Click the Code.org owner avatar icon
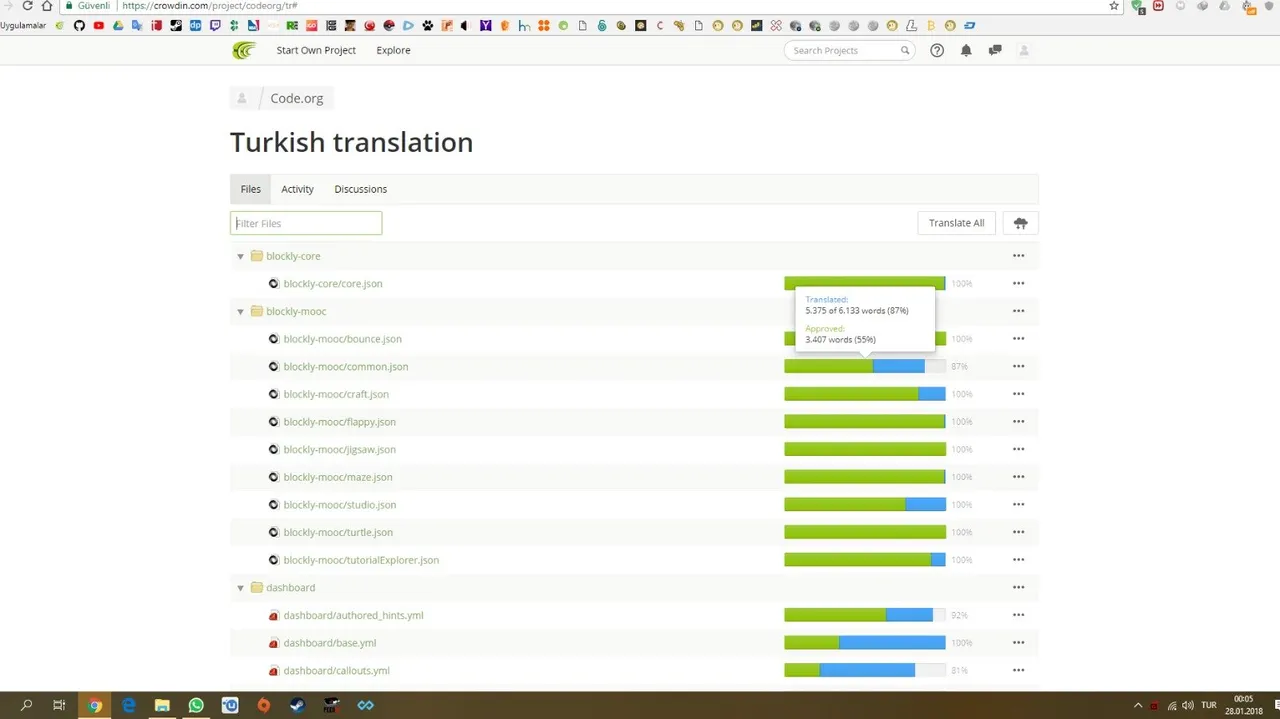The width and height of the screenshot is (1280, 719). 242,98
